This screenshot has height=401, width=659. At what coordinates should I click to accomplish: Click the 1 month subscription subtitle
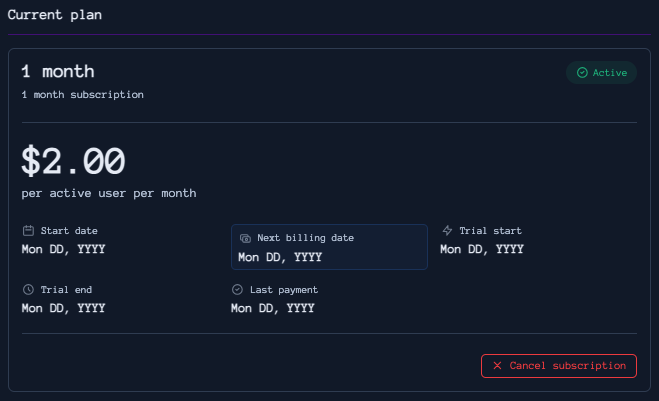click(82, 95)
